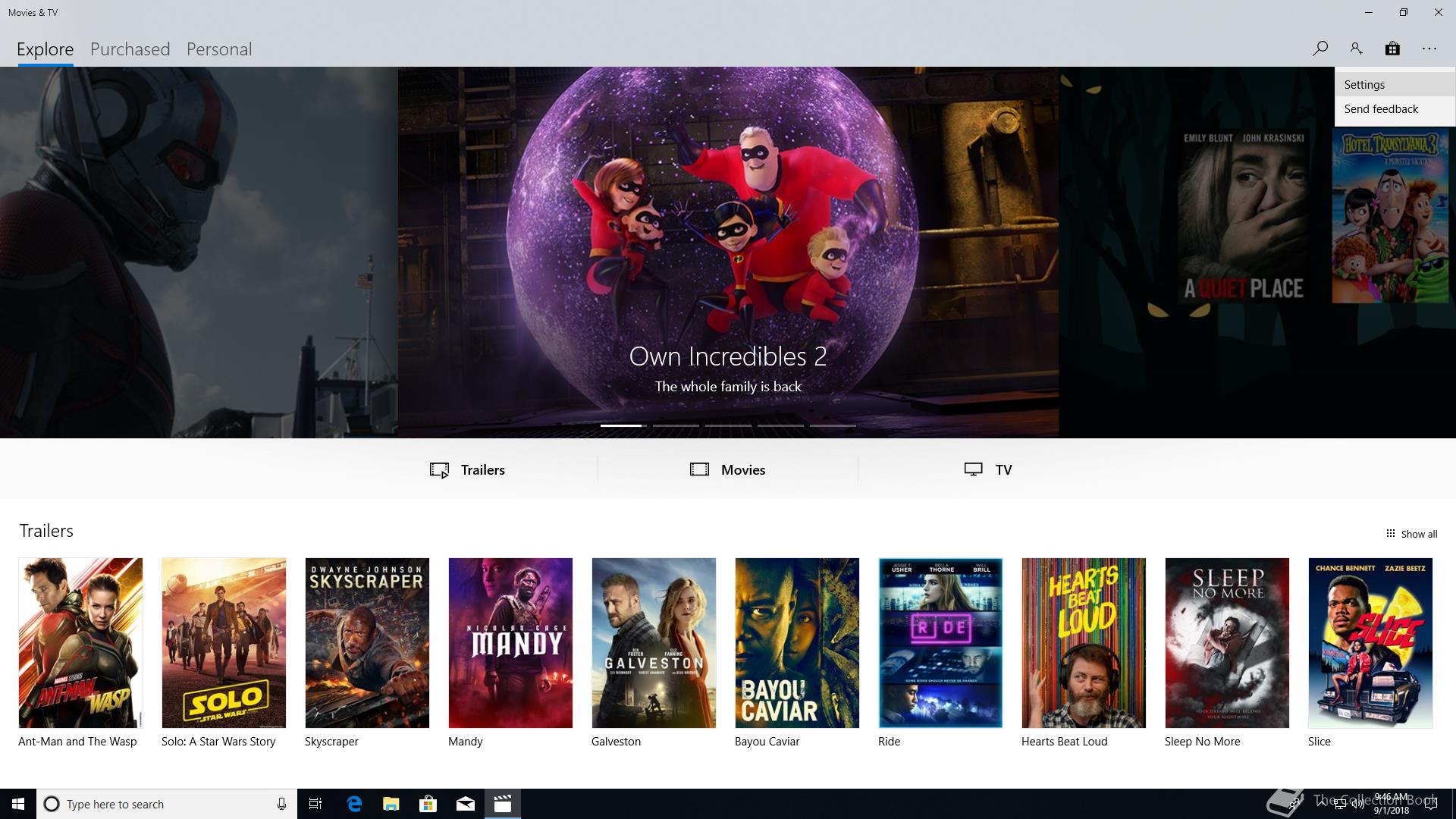This screenshot has width=1456, height=819.
Task: Click the 'Bayou Caviar' title text
Action: (767, 742)
